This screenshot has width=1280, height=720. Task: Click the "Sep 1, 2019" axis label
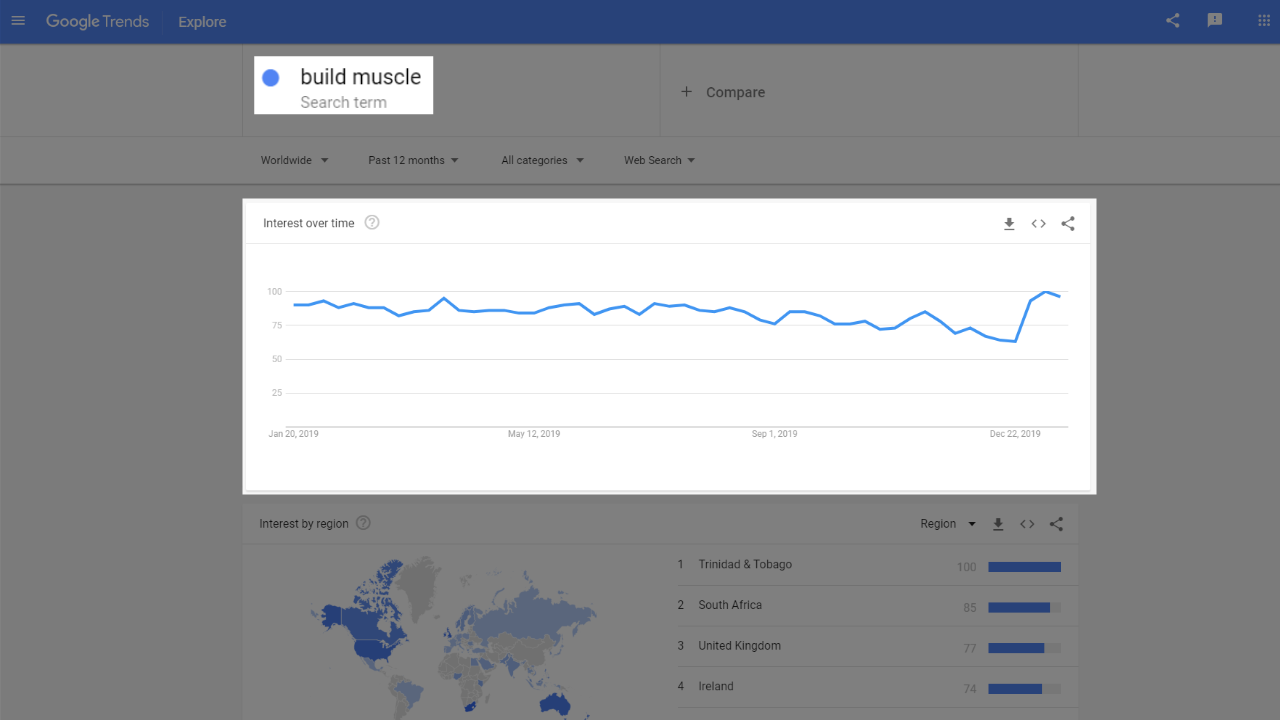775,434
